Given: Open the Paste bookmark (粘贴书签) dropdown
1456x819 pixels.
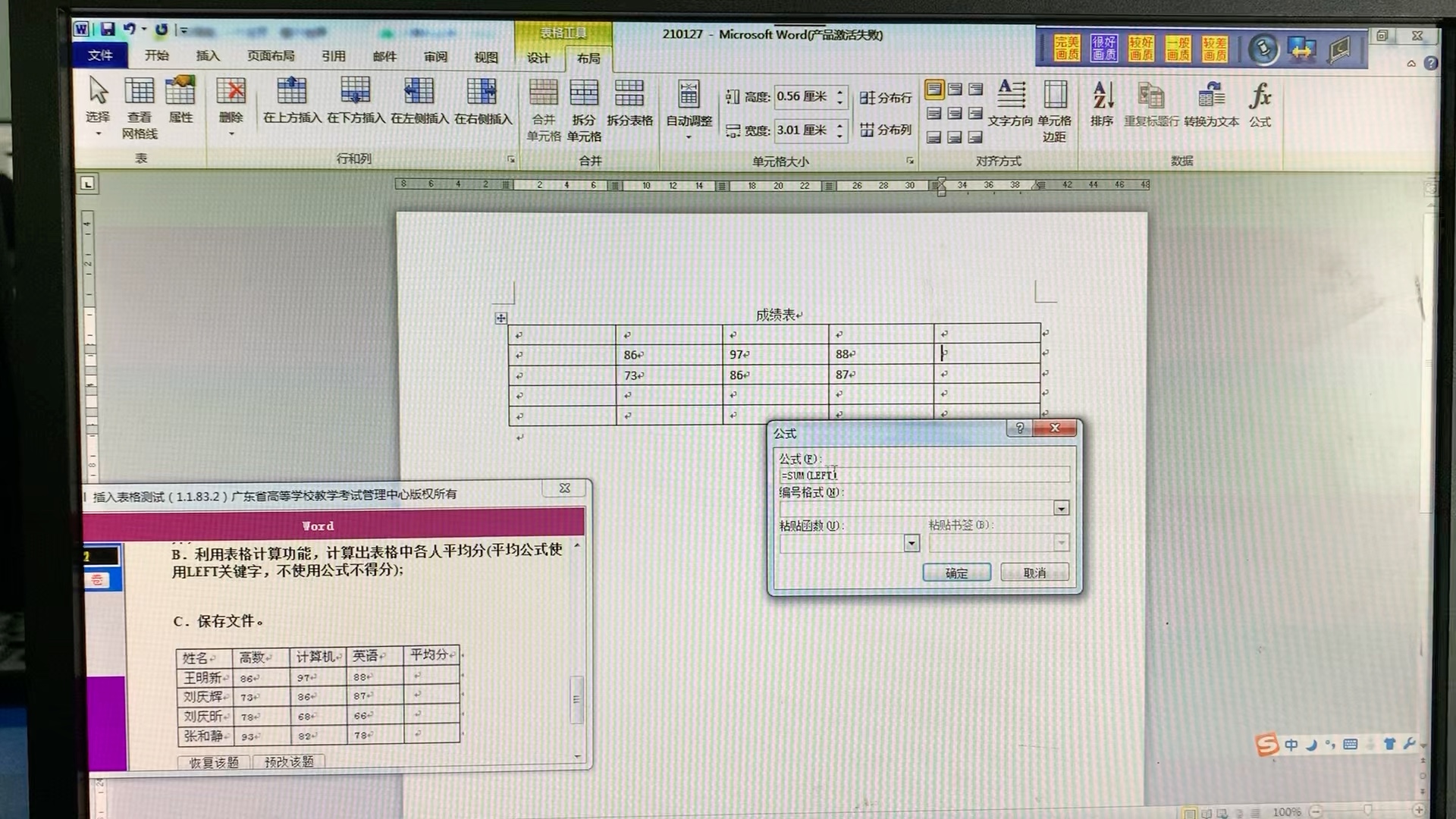Looking at the screenshot, I should tap(1062, 542).
